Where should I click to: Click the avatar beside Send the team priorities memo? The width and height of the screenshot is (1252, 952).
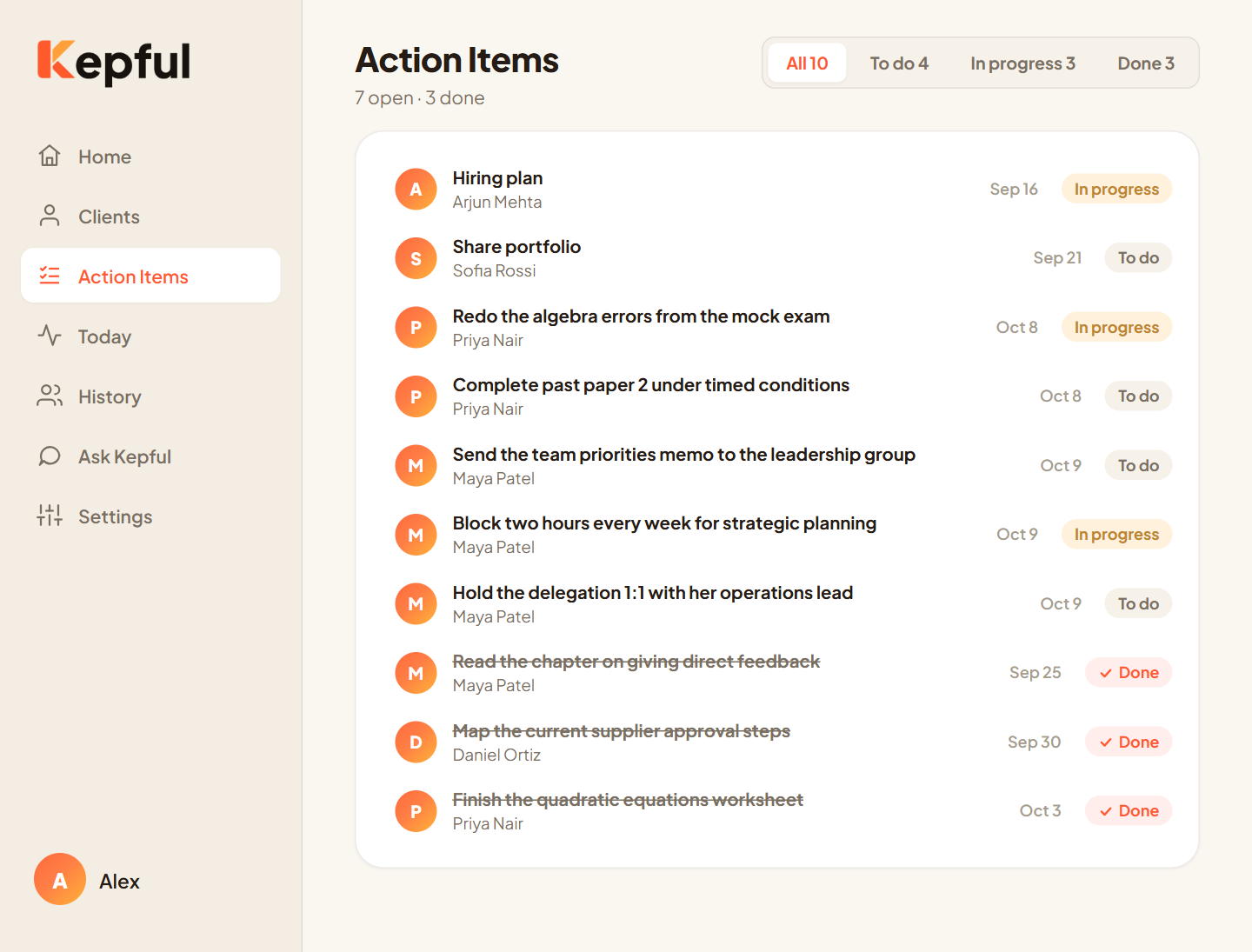(416, 466)
